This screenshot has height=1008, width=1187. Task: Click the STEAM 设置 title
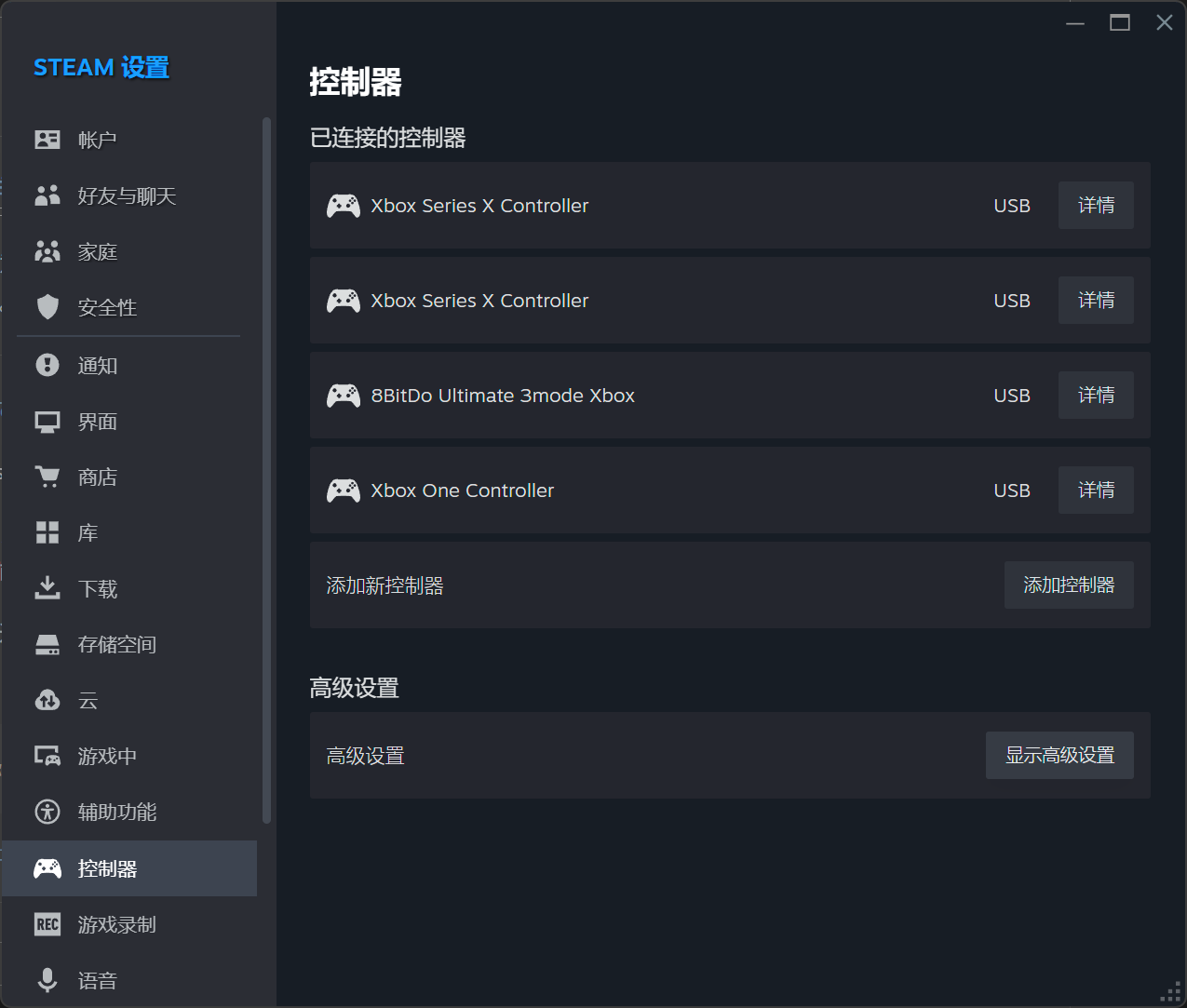(x=101, y=68)
